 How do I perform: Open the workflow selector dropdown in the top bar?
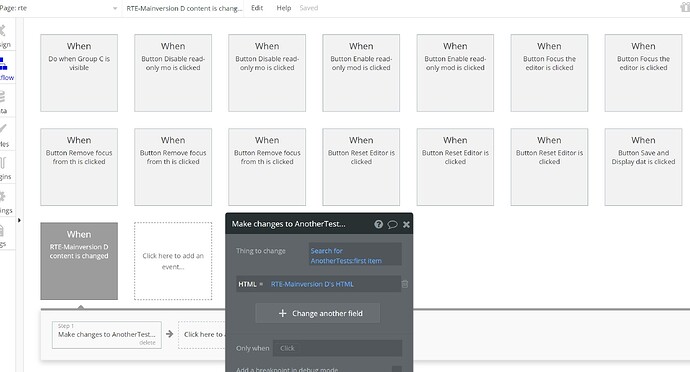[184, 8]
